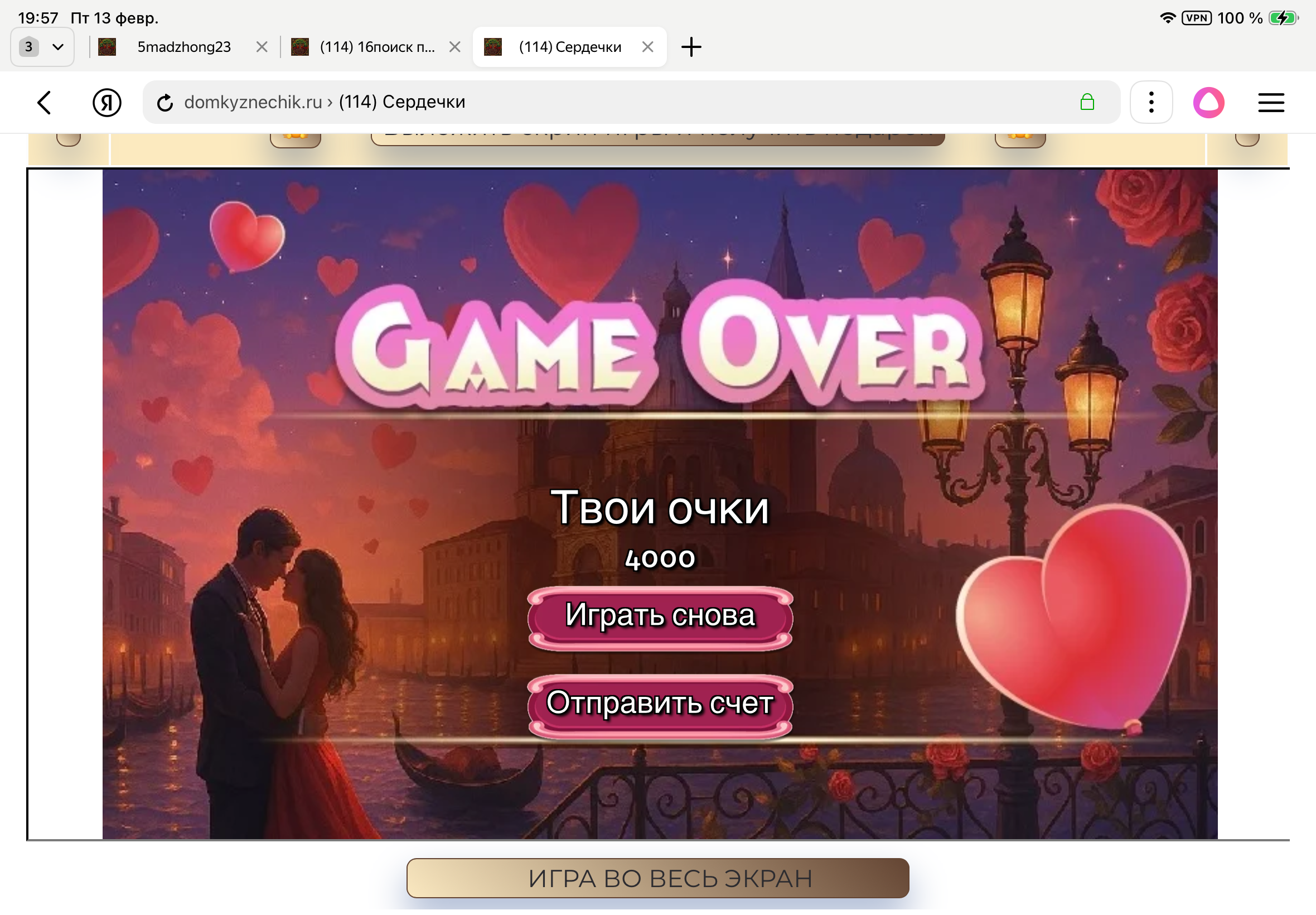Click the VPN indicator in the status bar
This screenshot has height=915, width=1316.
(x=1196, y=18)
